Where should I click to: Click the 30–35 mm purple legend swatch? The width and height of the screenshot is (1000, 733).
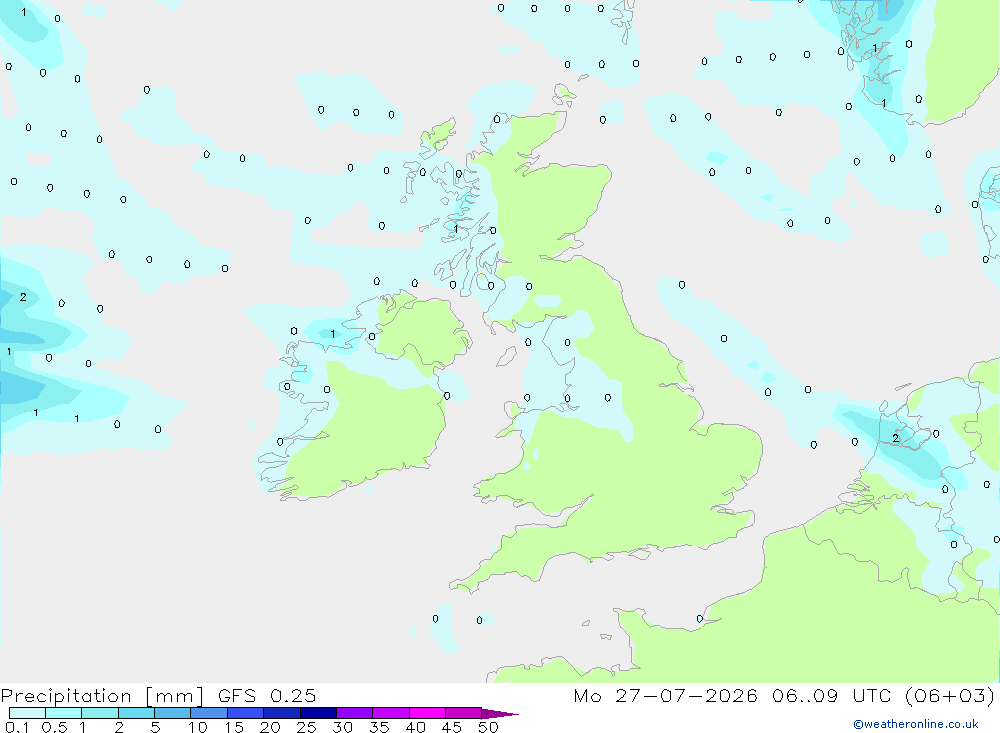click(x=355, y=713)
